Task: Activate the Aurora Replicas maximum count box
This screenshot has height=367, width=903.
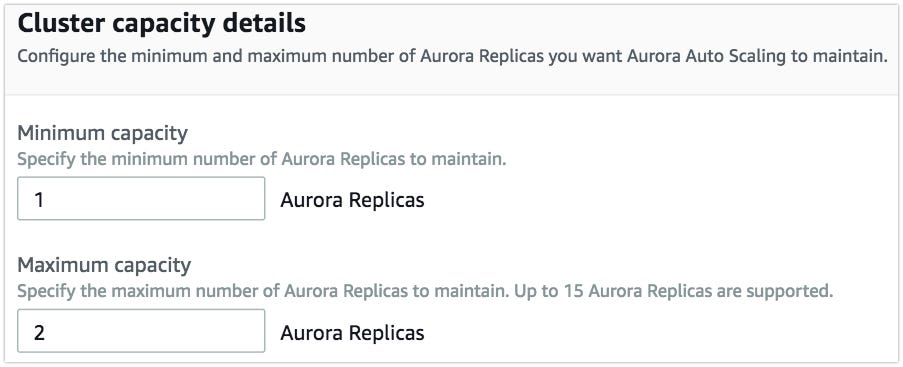Action: [141, 331]
